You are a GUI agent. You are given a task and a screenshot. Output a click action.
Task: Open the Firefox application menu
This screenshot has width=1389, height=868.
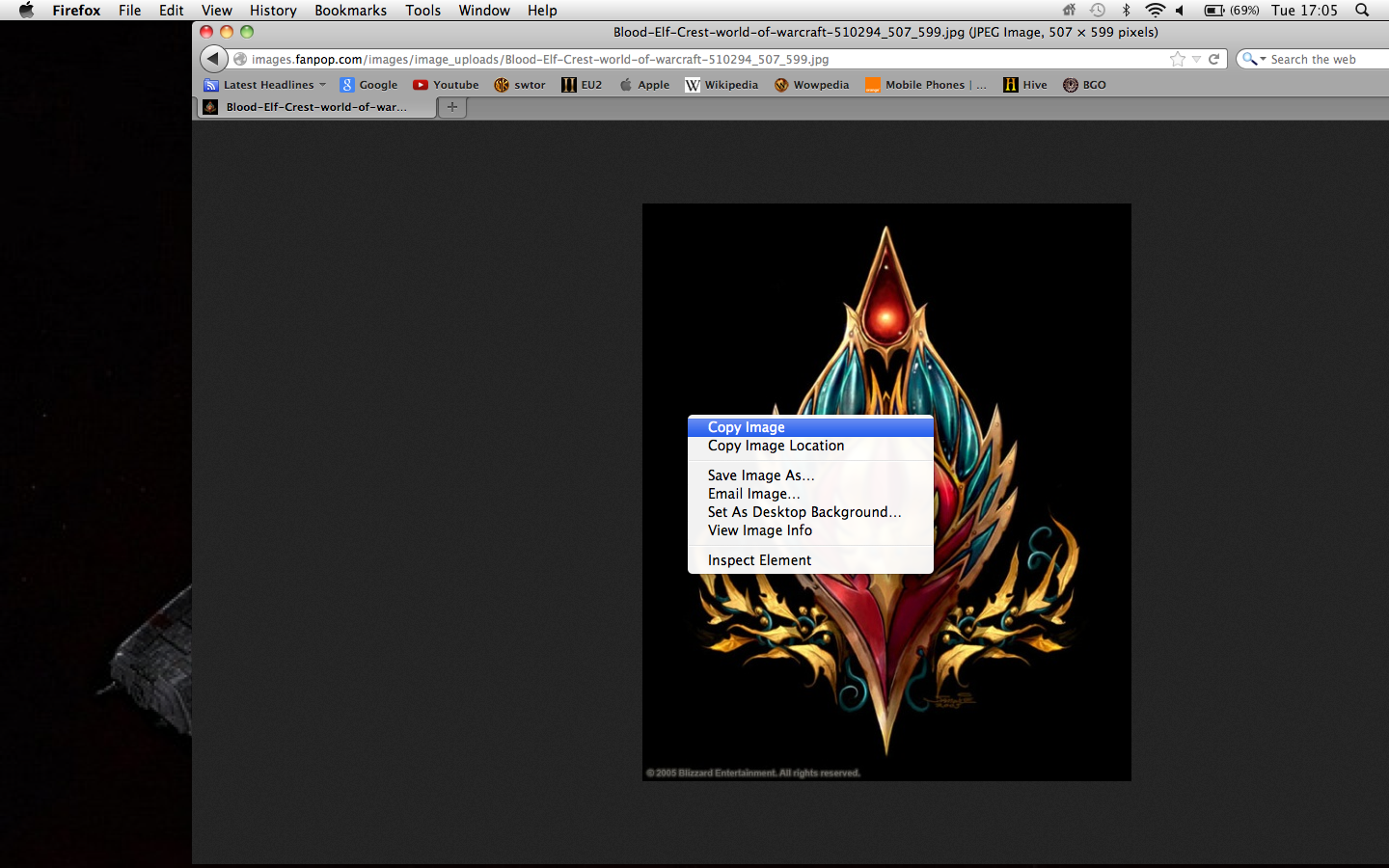click(x=76, y=11)
